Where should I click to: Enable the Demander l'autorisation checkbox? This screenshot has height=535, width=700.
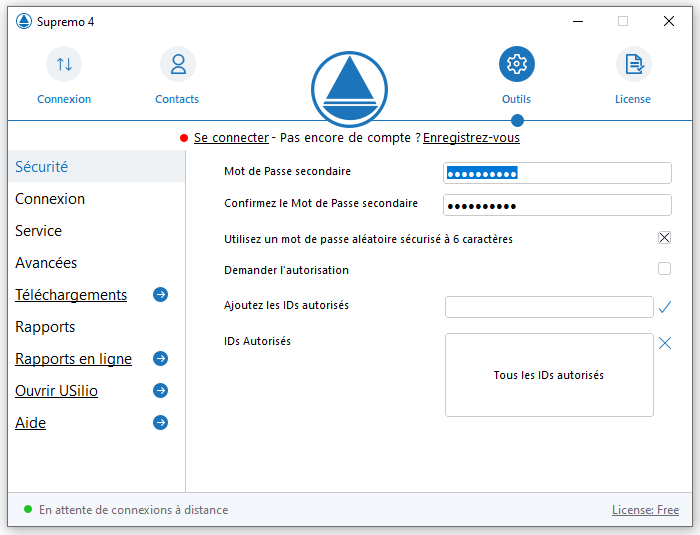(664, 269)
